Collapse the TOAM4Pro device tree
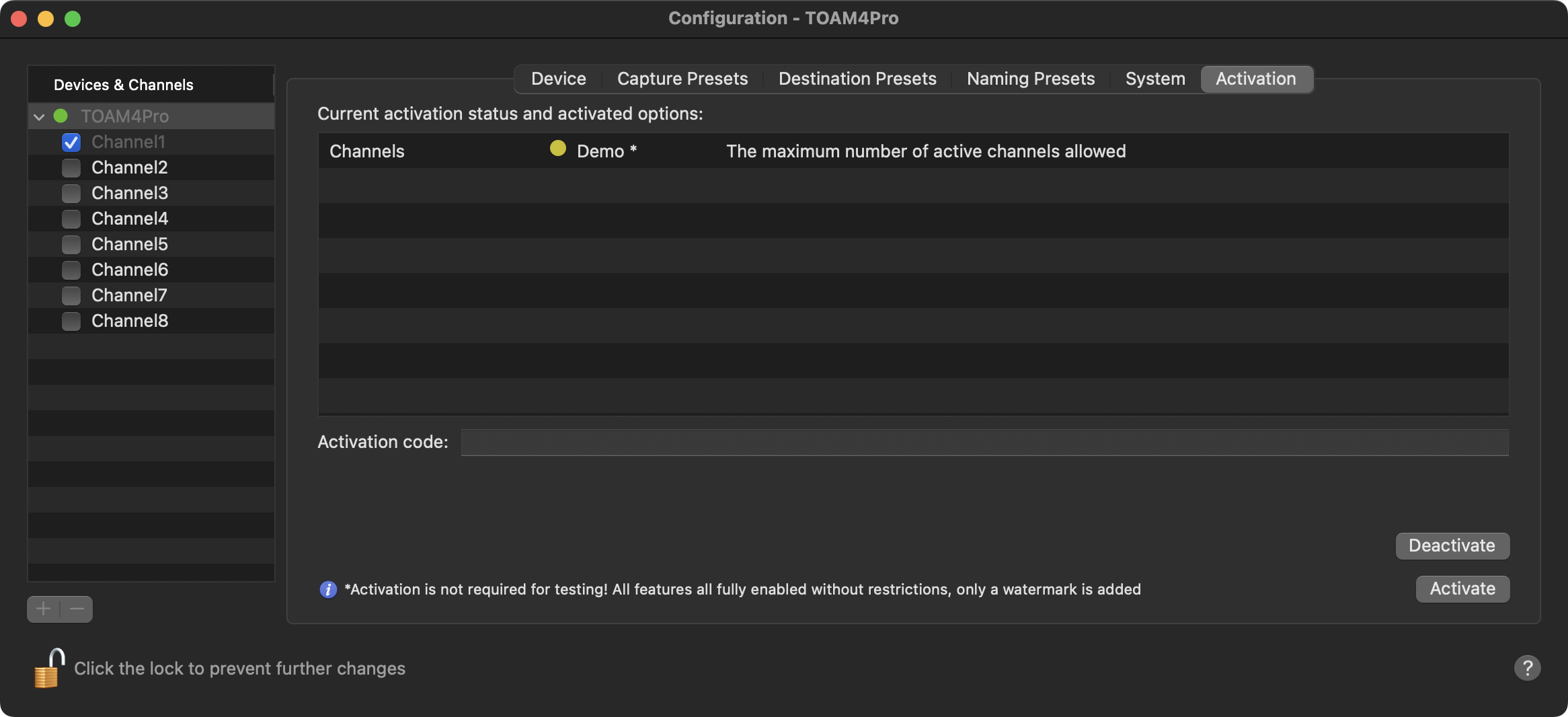Screen dimensions: 1568x717 coord(39,117)
